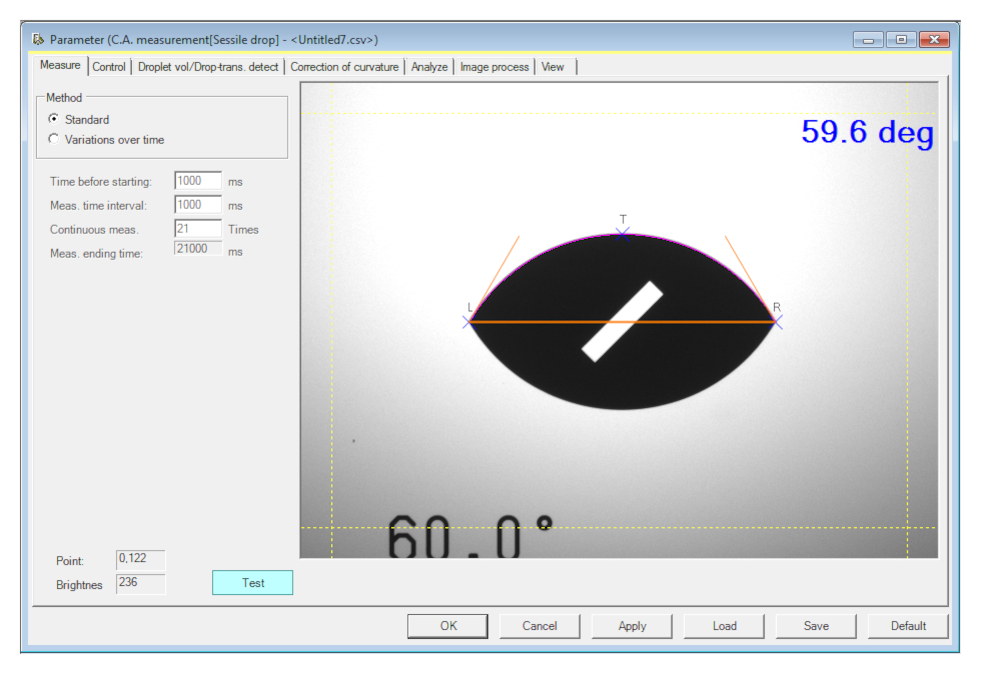Click the T apex marker on droplet
The image size is (981, 674).
click(x=623, y=232)
